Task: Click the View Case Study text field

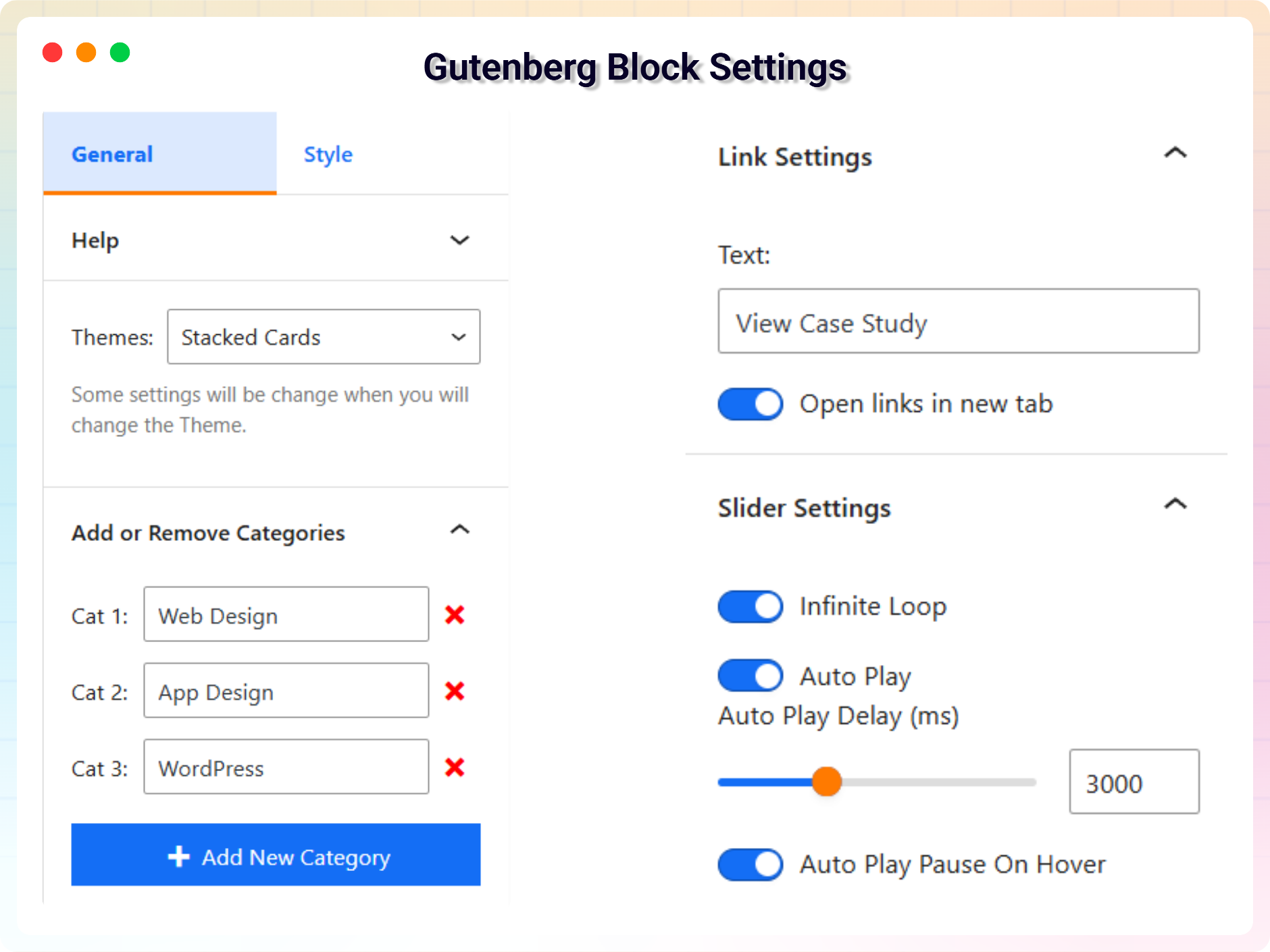Action: [x=958, y=322]
